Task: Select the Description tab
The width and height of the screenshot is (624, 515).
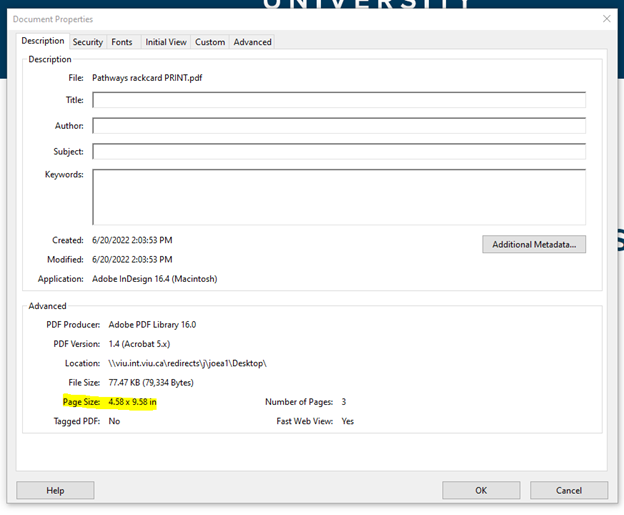Action: click(x=43, y=41)
